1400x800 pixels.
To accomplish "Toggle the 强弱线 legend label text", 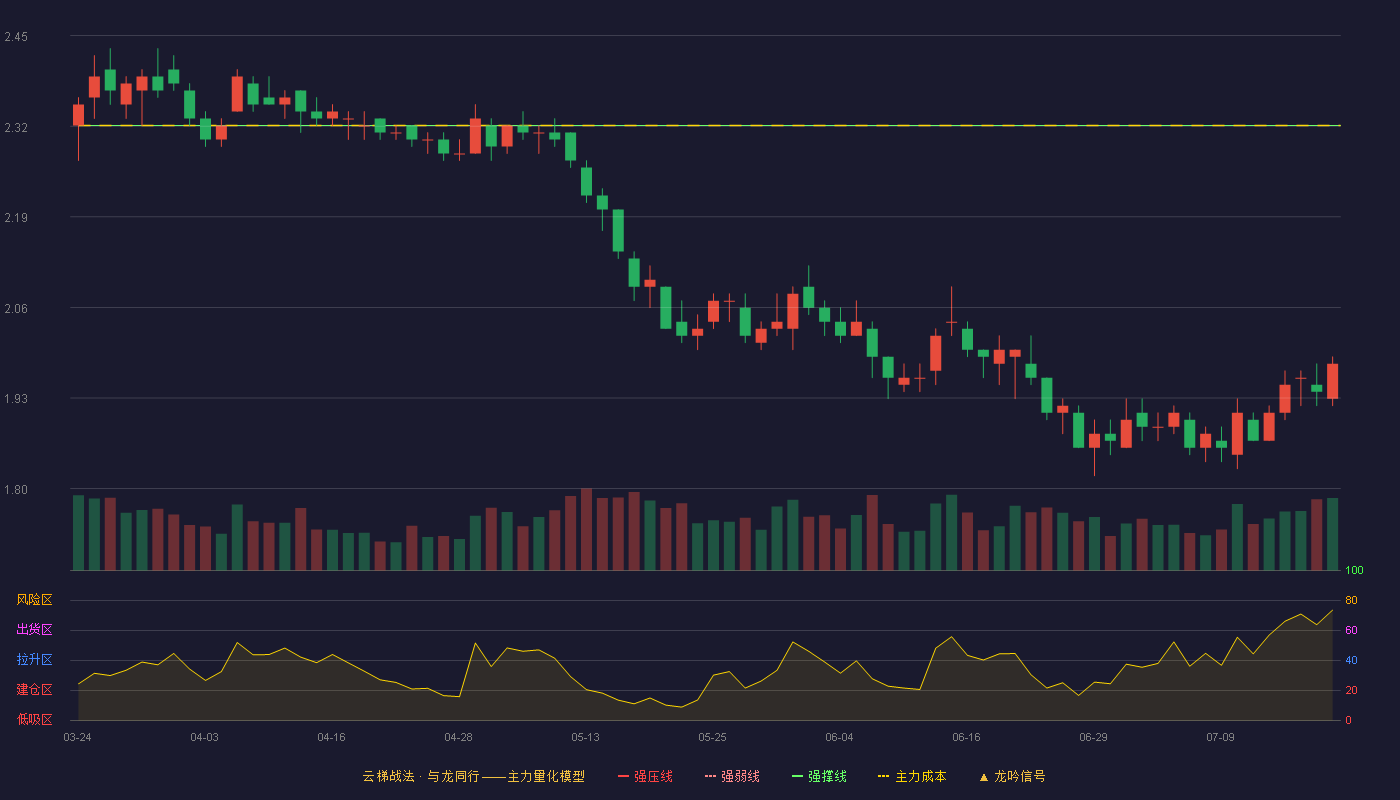I will point(740,776).
